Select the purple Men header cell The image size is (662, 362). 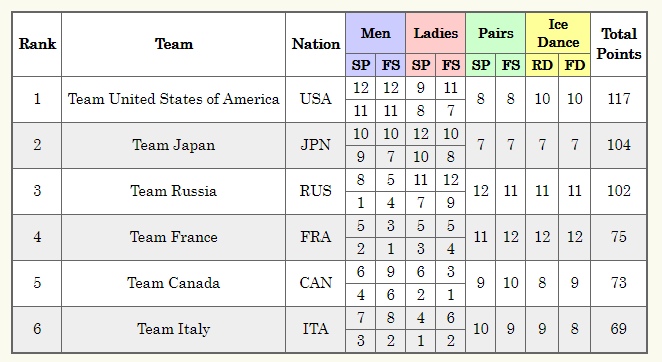[375, 33]
